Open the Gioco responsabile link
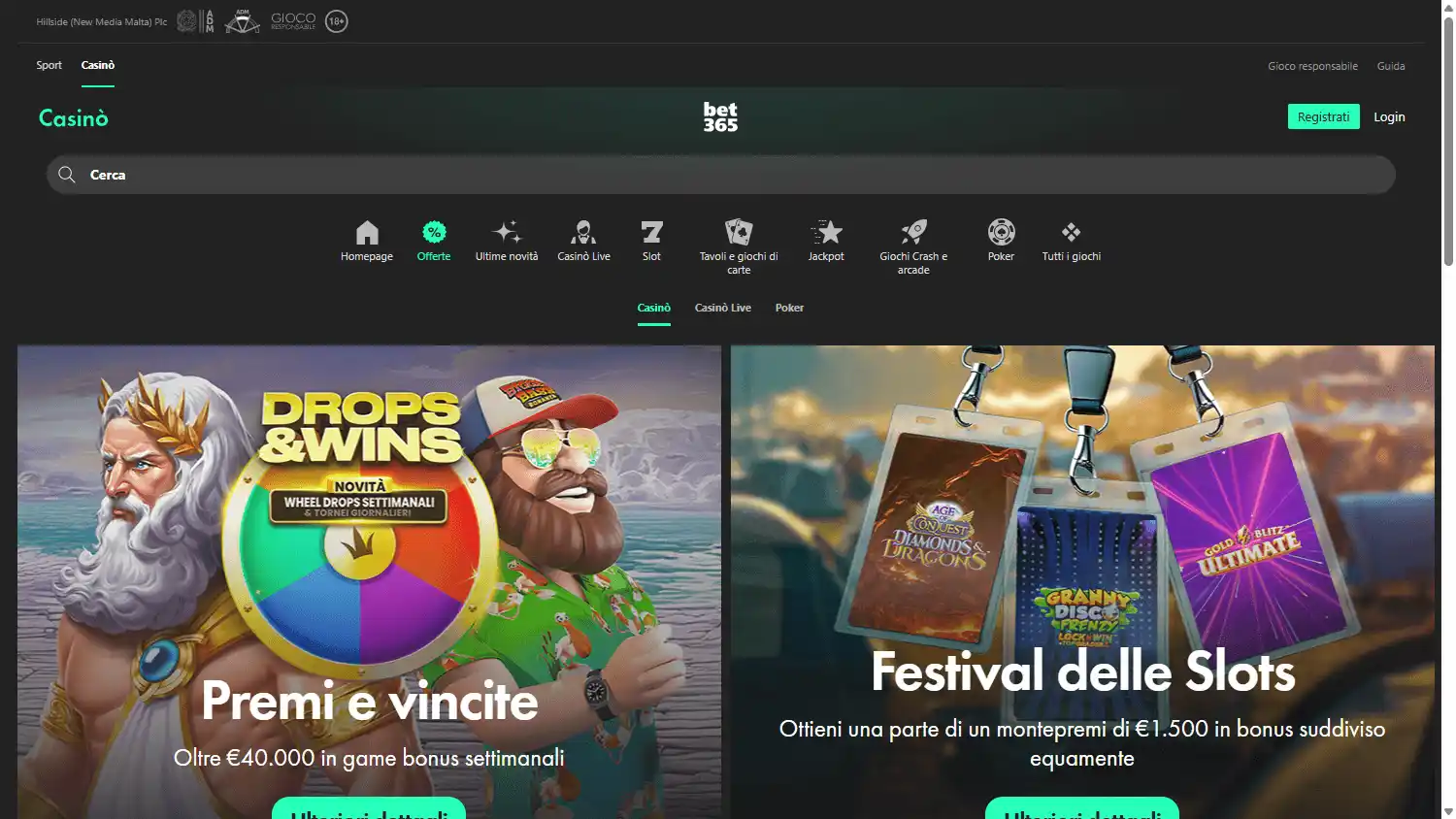This screenshot has width=1456, height=819. [x=1312, y=66]
